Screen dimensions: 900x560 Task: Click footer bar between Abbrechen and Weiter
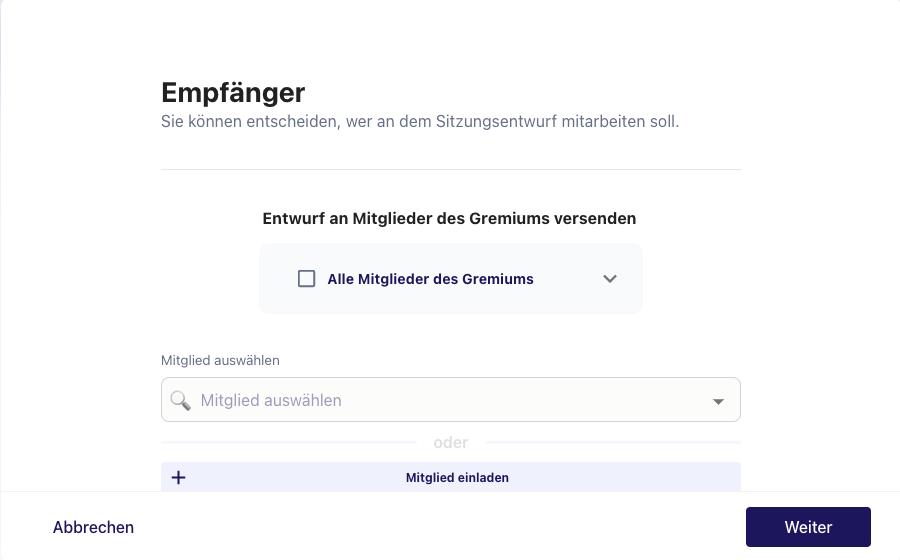click(x=440, y=527)
